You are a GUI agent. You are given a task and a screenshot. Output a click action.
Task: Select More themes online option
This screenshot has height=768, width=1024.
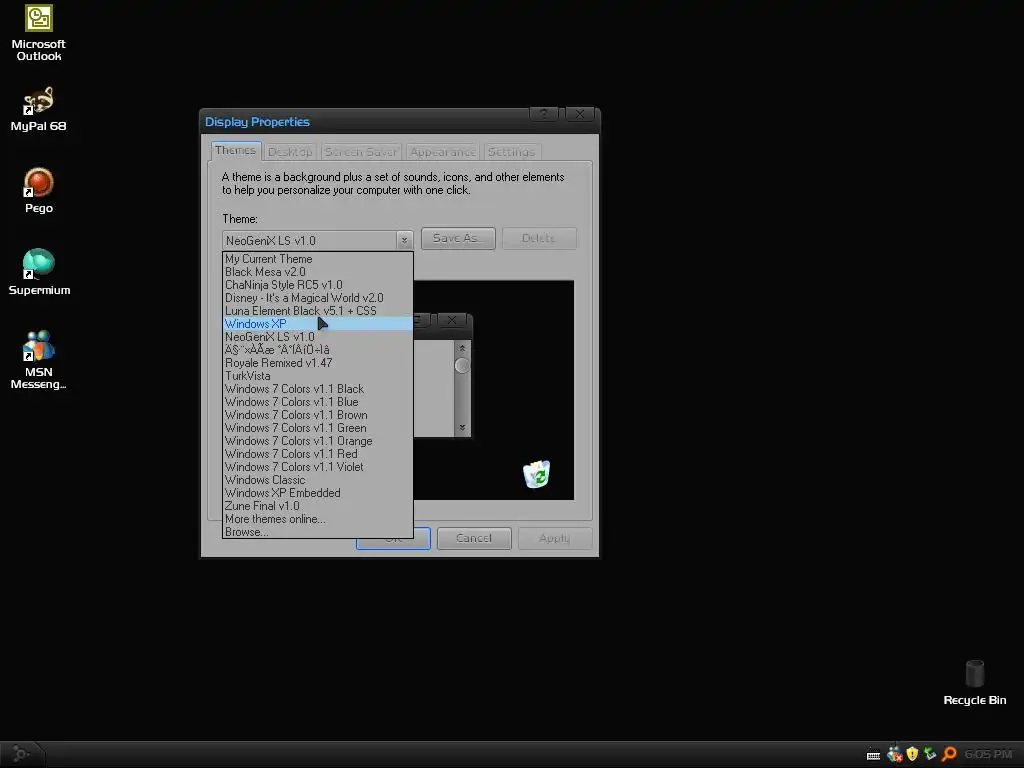[x=317, y=519]
